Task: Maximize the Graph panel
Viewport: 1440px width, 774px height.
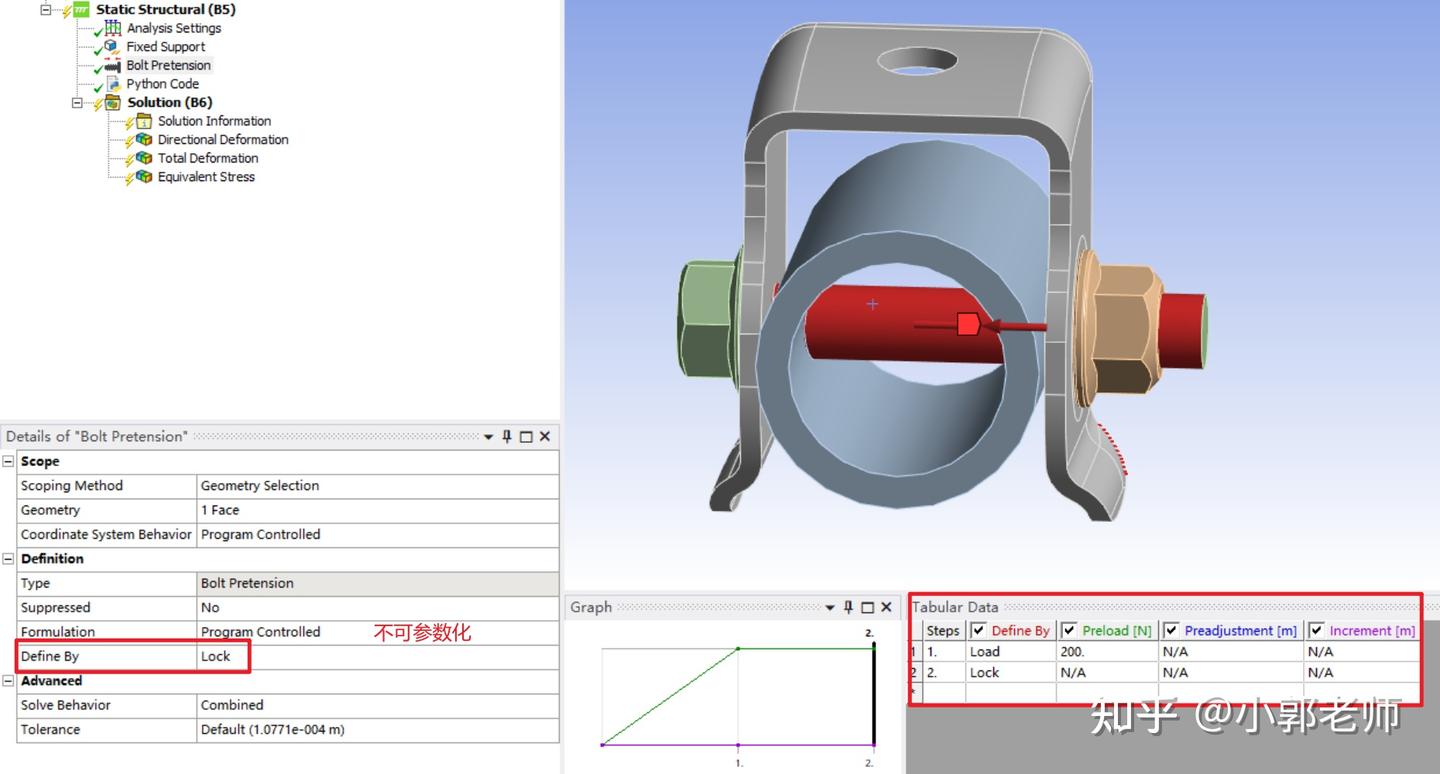Action: (x=867, y=608)
